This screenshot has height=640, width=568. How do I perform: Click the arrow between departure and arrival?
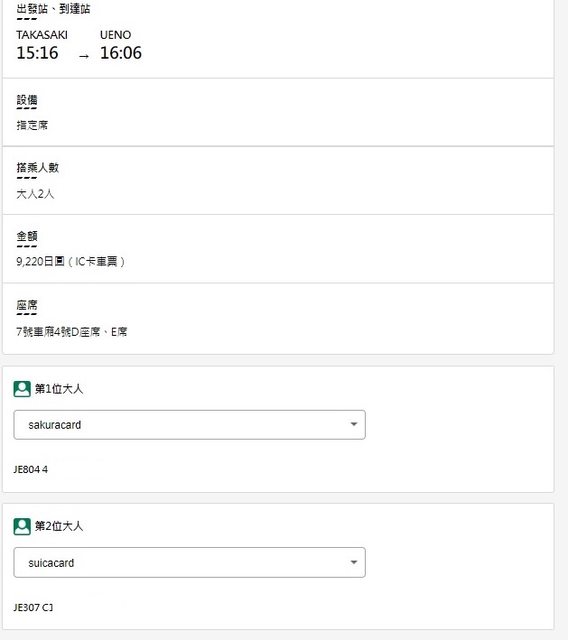[84, 56]
